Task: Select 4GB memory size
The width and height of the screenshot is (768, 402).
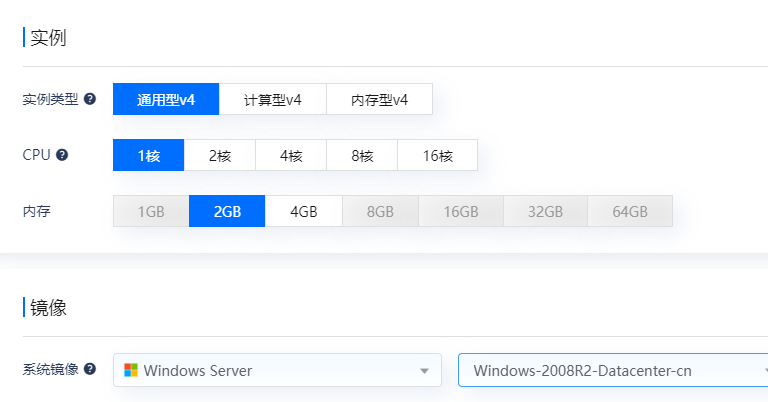Action: [x=303, y=211]
